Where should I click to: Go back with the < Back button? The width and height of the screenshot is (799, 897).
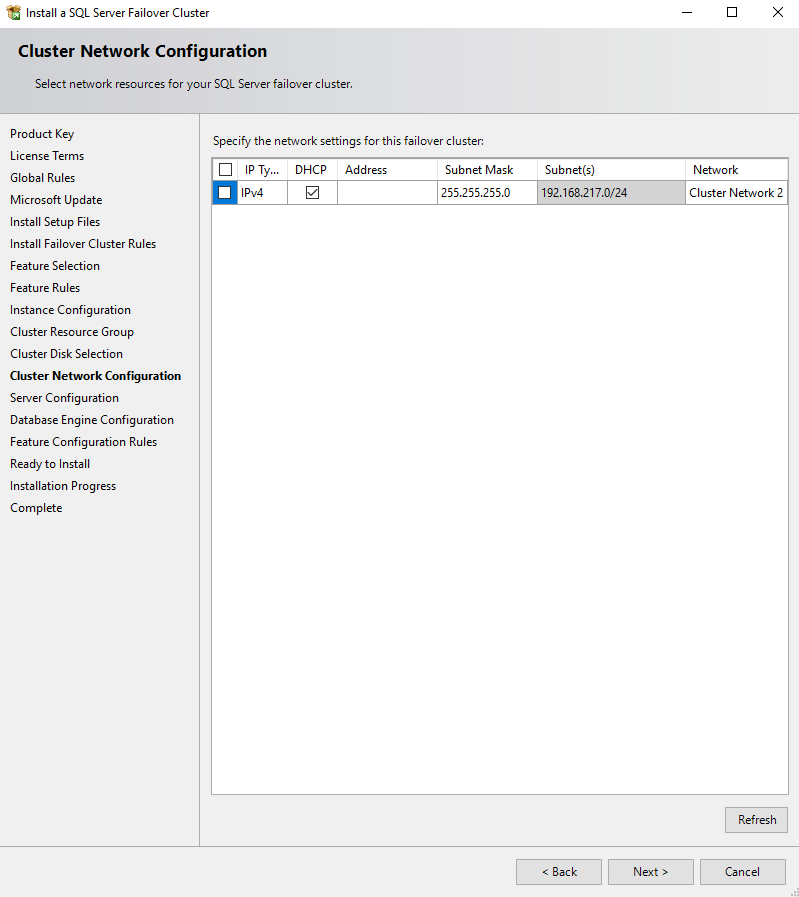(559, 872)
